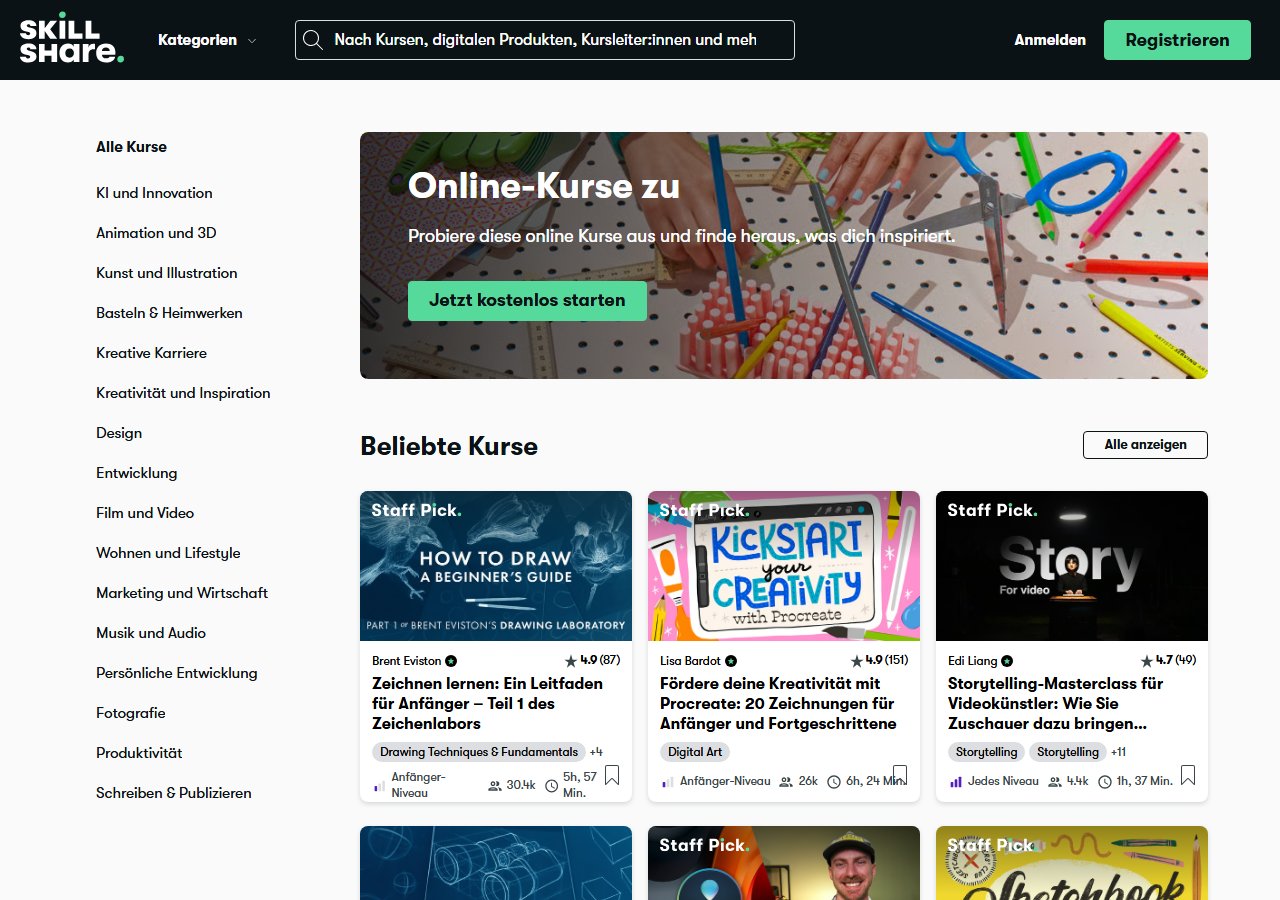1280x900 pixels.
Task: Open Basteln & Heimwerken category
Action: click(169, 313)
